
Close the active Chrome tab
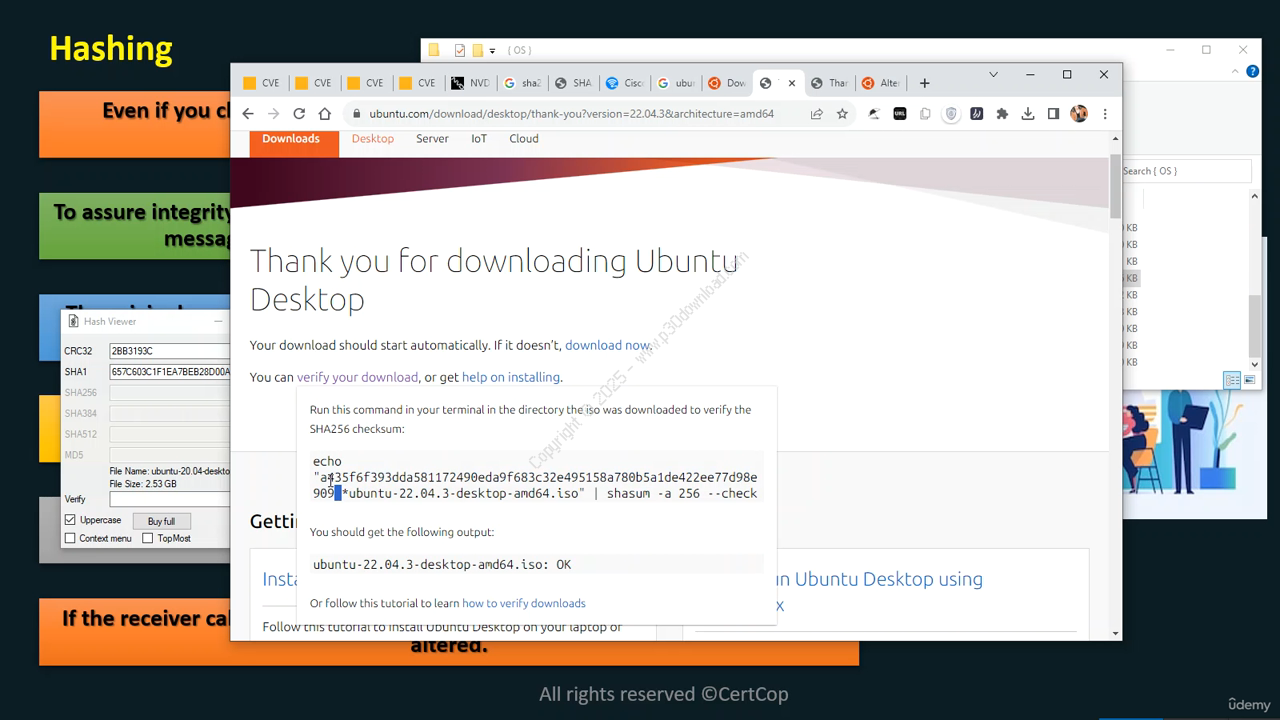792,83
